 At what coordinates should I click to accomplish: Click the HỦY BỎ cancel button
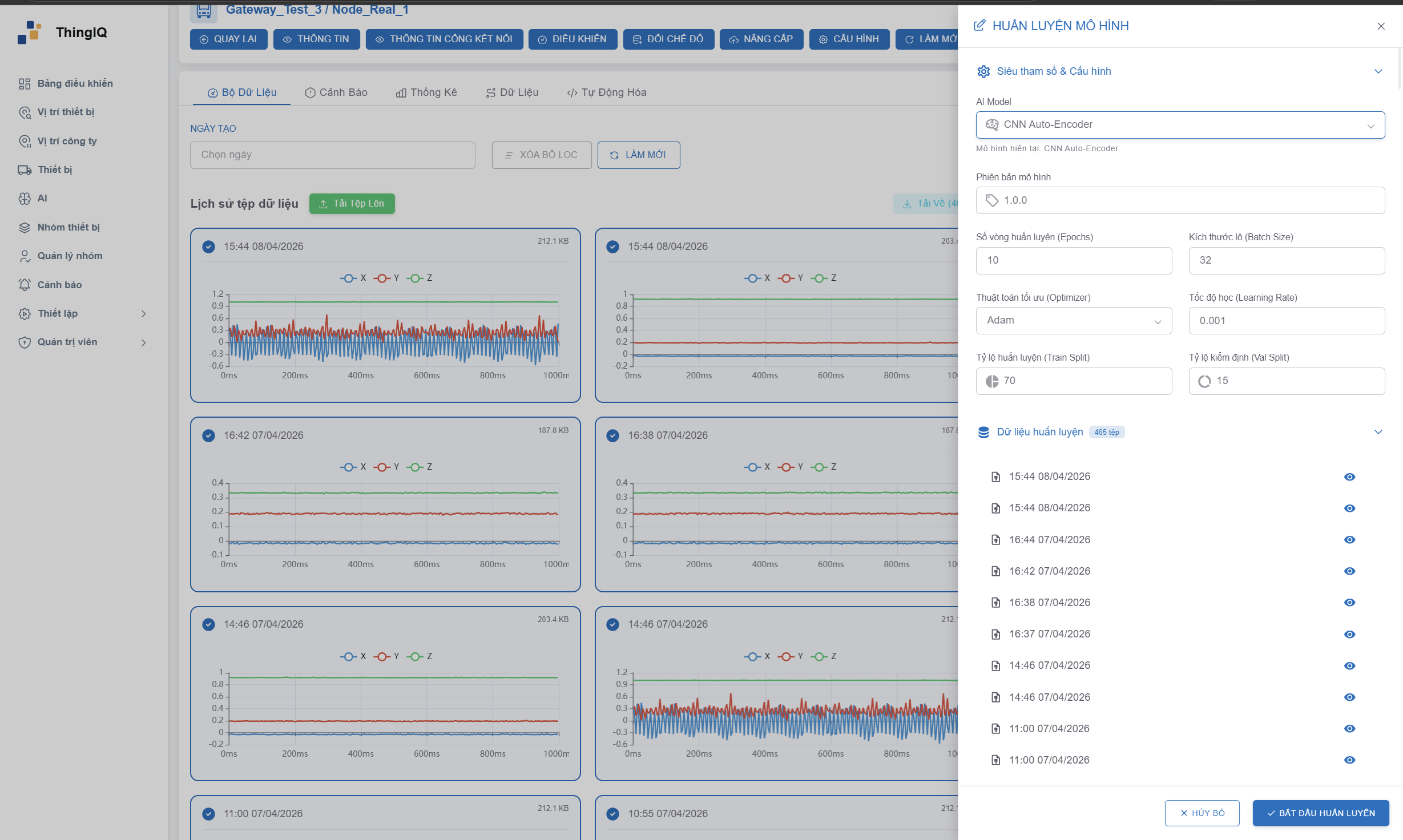coord(1202,813)
